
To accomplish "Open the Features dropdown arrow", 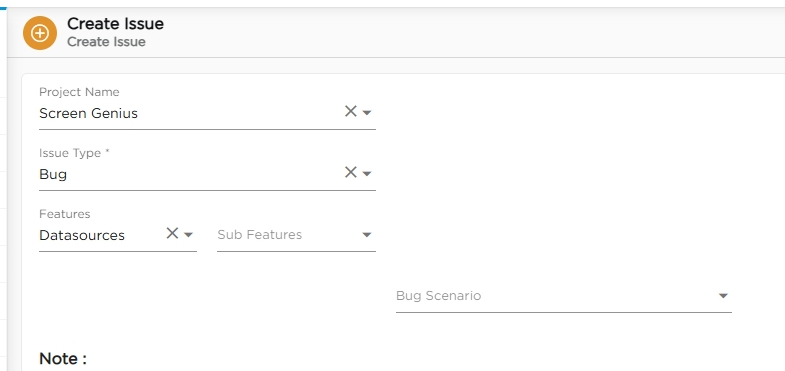I will coord(188,235).
